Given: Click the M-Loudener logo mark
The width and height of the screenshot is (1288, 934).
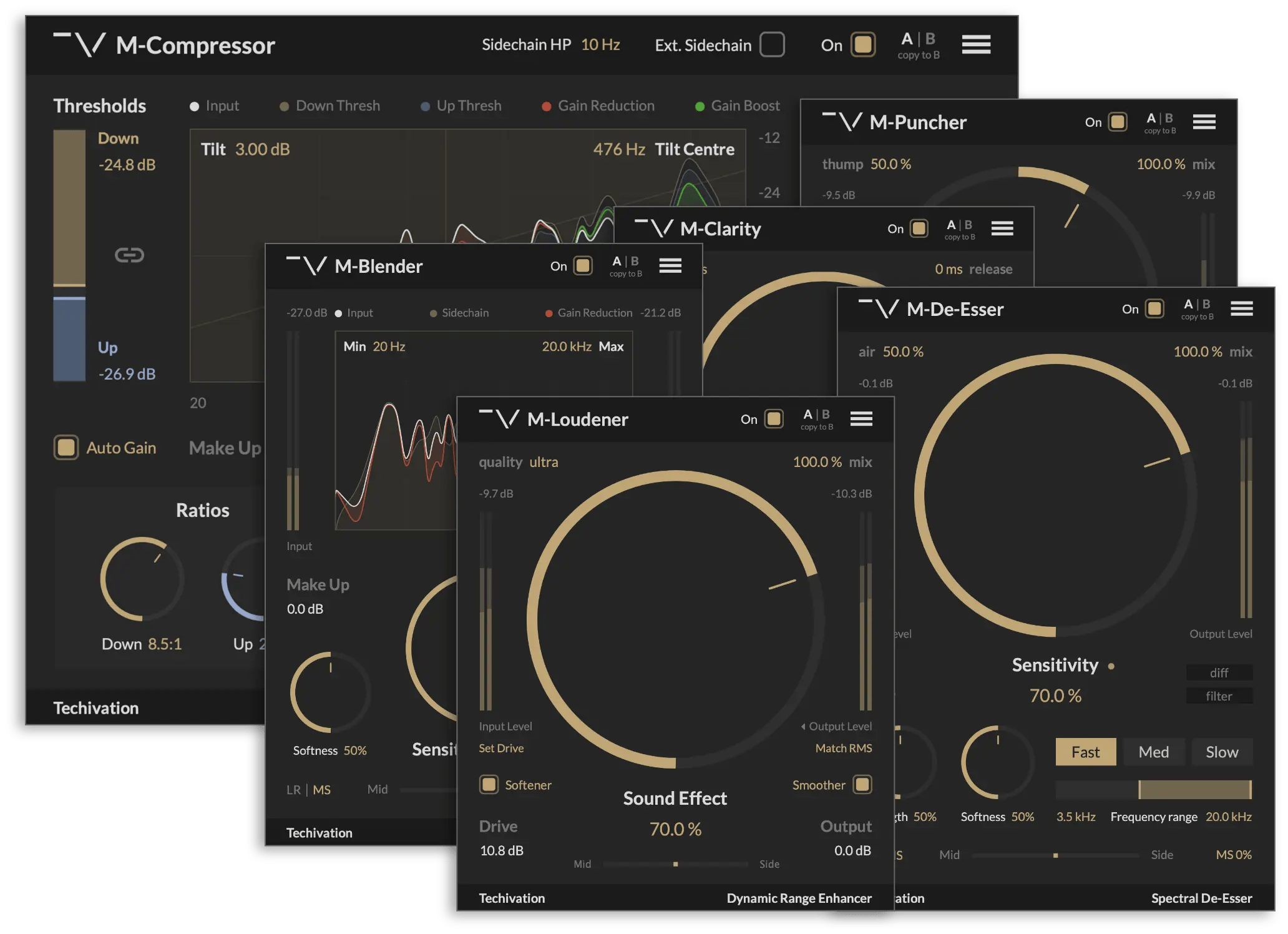Looking at the screenshot, I should click(x=499, y=418).
